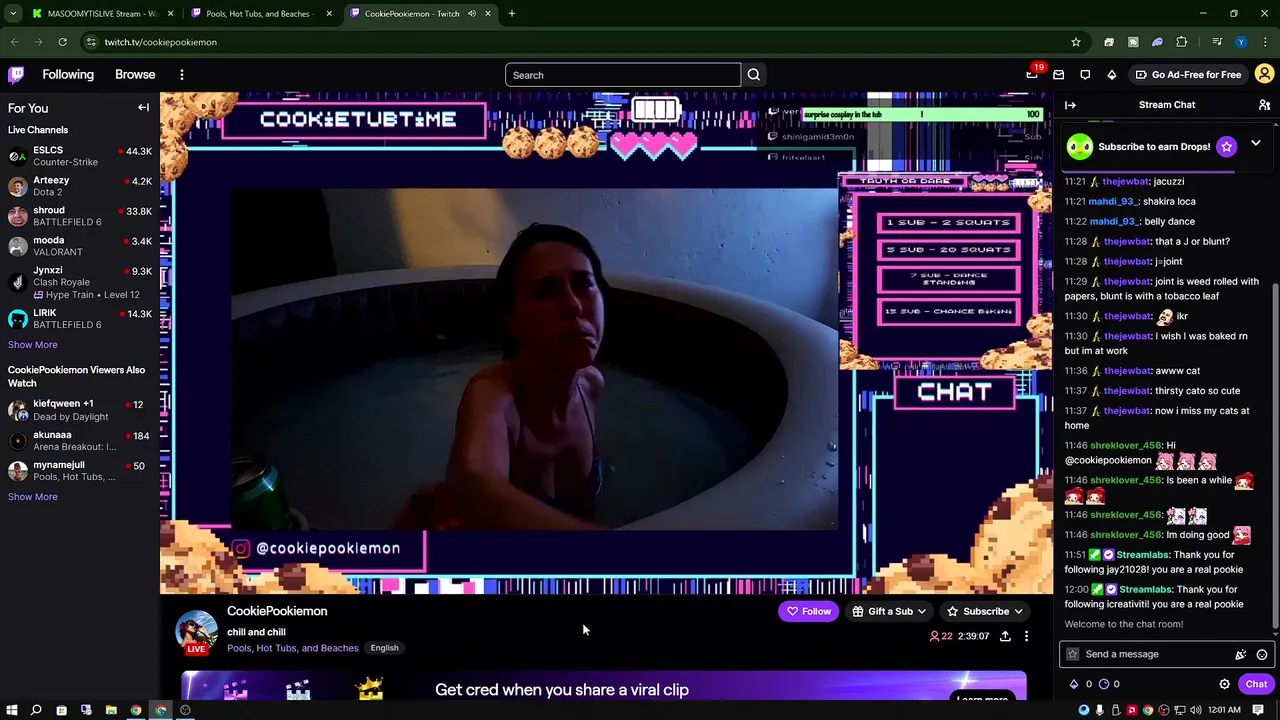Viewport: 1280px width, 720px height.
Task: Open the browser tab search dropdown
Action: click(13, 14)
